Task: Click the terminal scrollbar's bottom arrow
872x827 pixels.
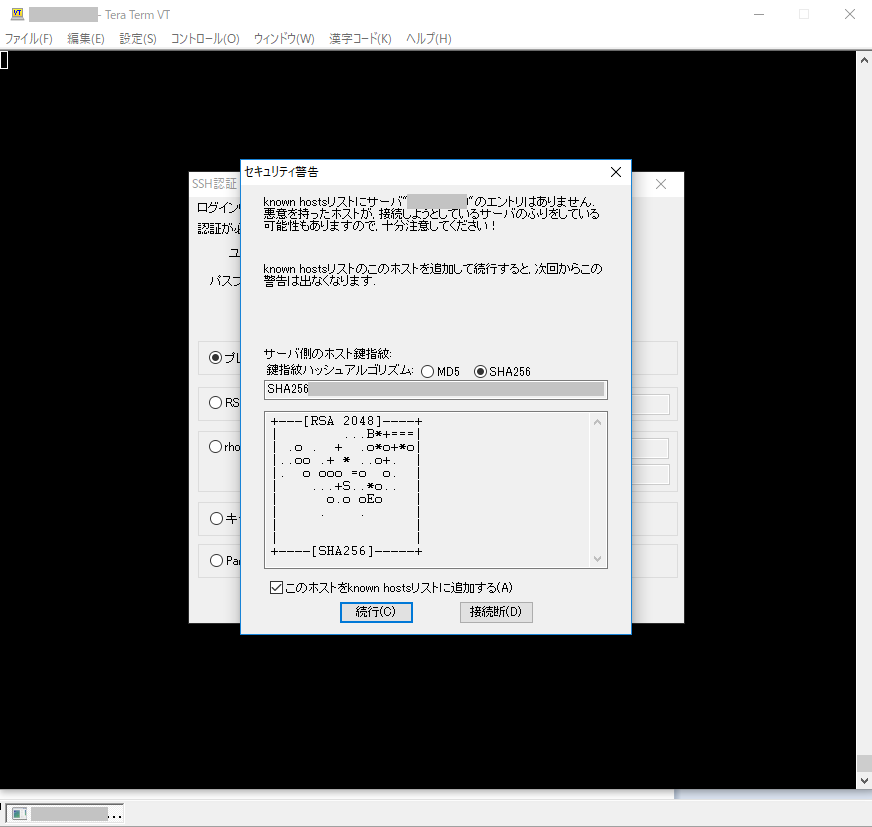Action: (x=864, y=779)
